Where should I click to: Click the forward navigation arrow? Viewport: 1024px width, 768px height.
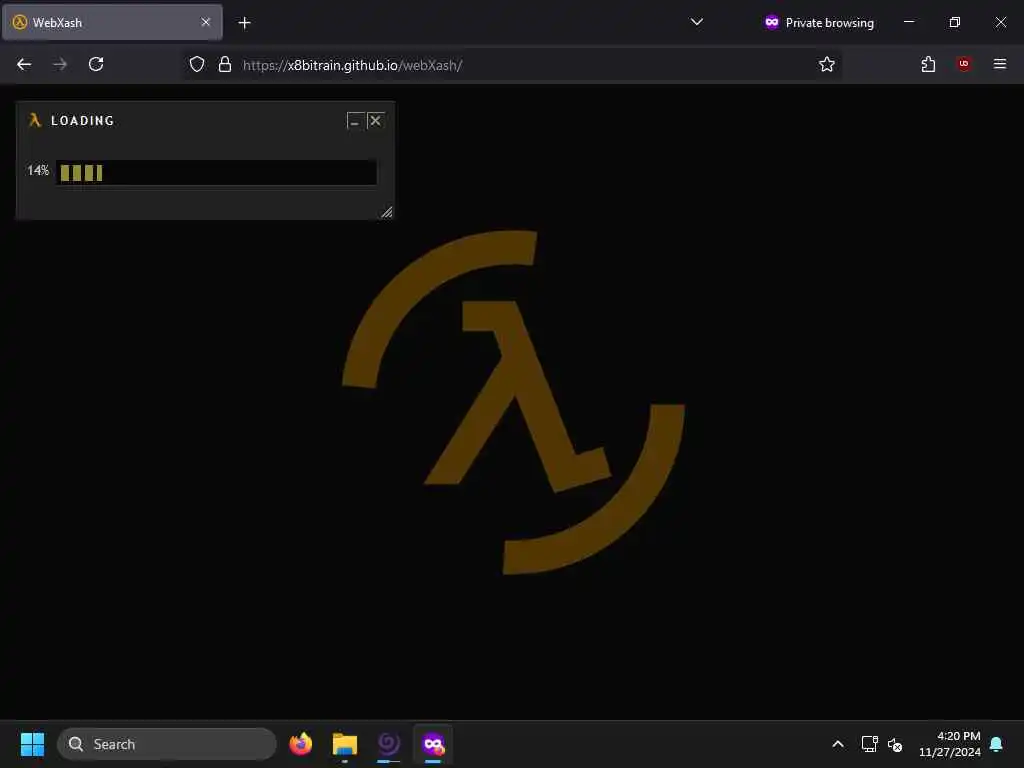pyautogui.click(x=60, y=64)
